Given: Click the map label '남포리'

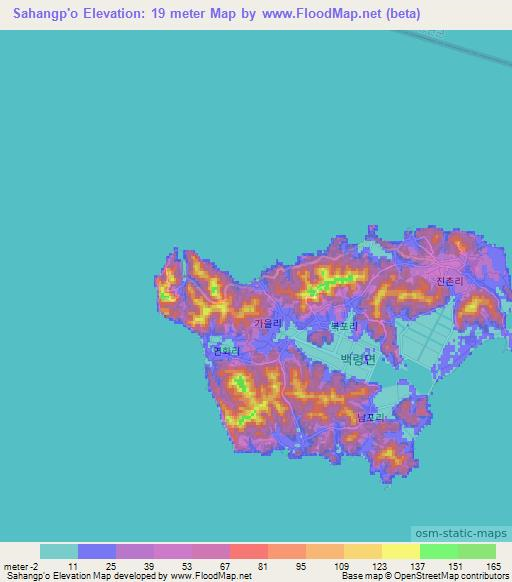Looking at the screenshot, I should [x=370, y=418].
